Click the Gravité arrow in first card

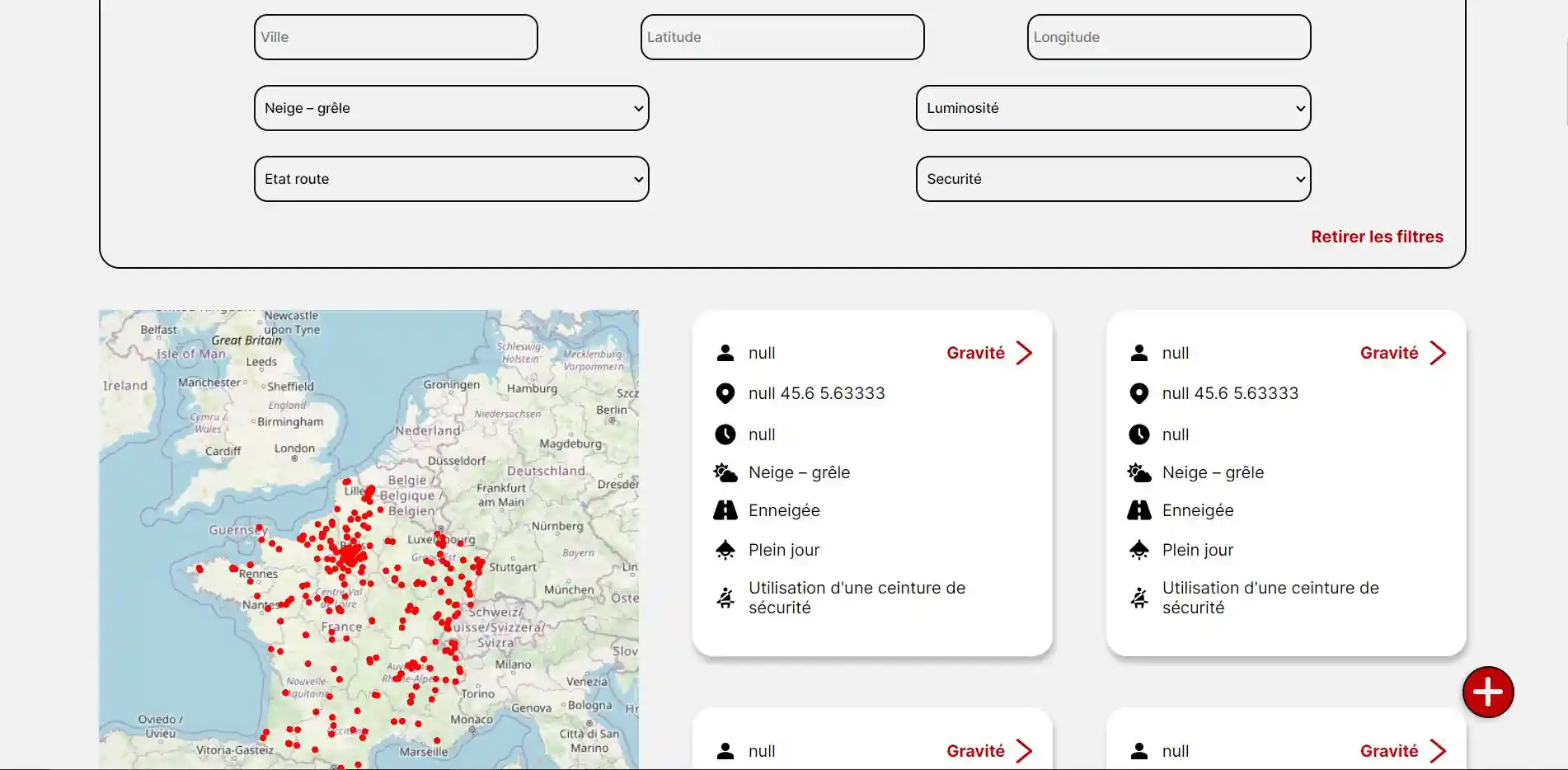(1024, 353)
